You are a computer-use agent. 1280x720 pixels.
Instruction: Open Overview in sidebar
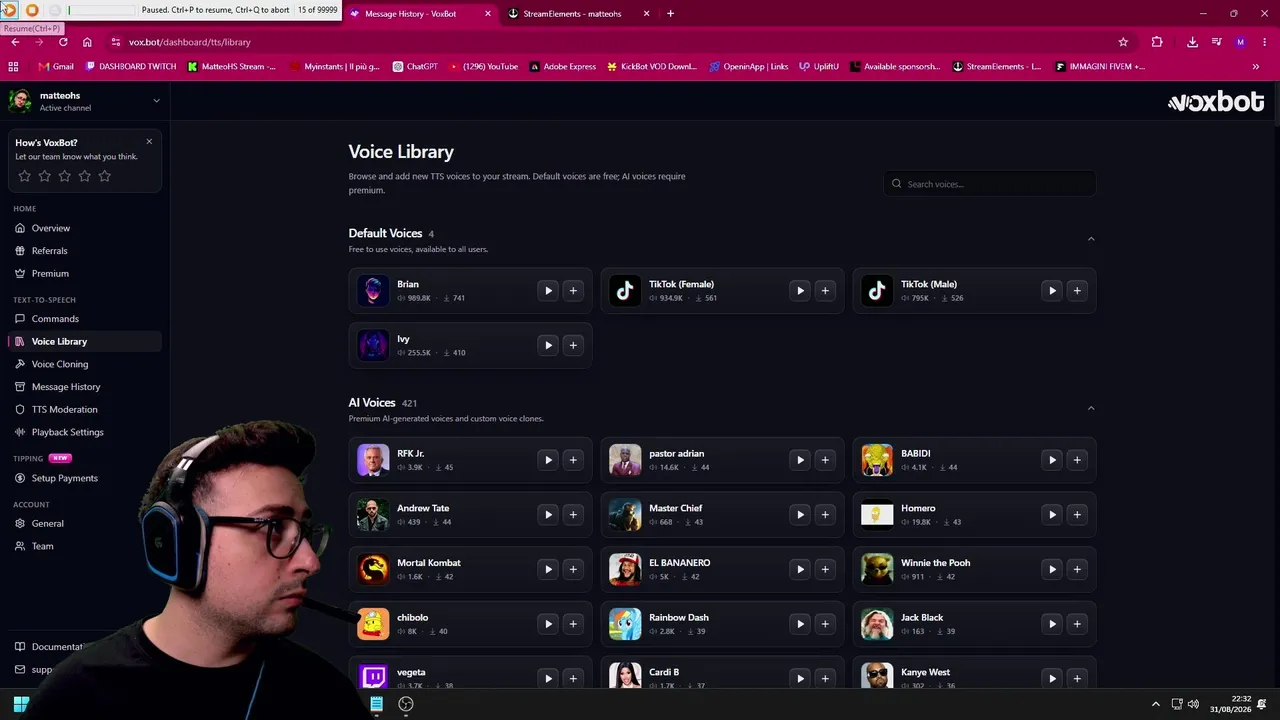85,228
